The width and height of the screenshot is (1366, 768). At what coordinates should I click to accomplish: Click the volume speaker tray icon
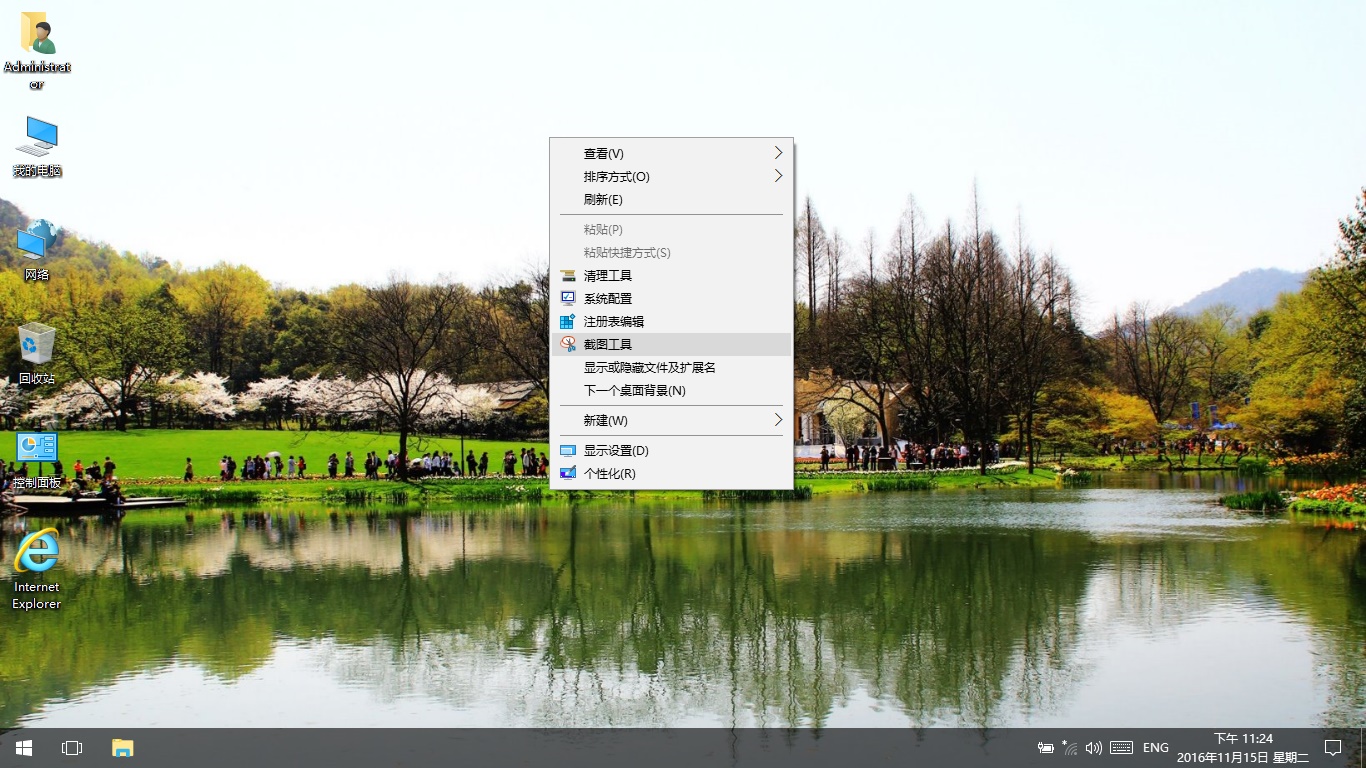point(1094,748)
